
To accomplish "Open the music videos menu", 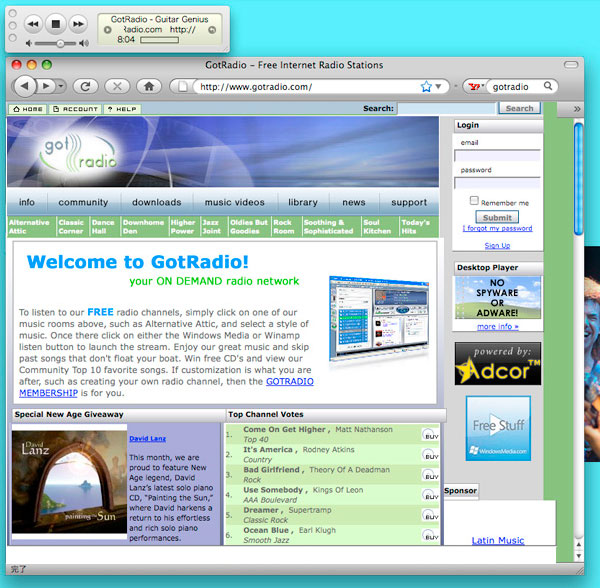I will click(x=235, y=202).
